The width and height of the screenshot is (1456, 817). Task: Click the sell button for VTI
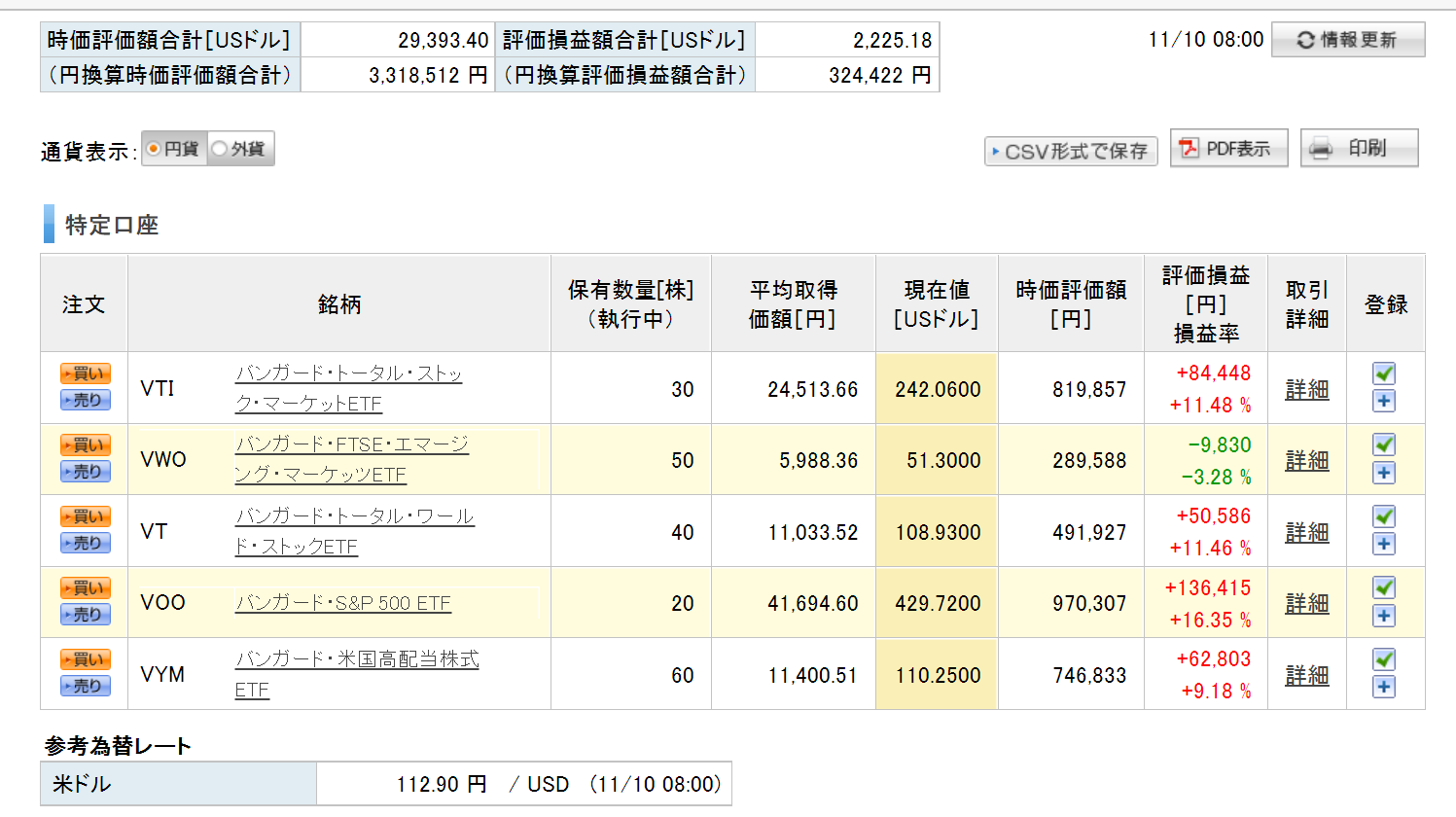tap(86, 400)
